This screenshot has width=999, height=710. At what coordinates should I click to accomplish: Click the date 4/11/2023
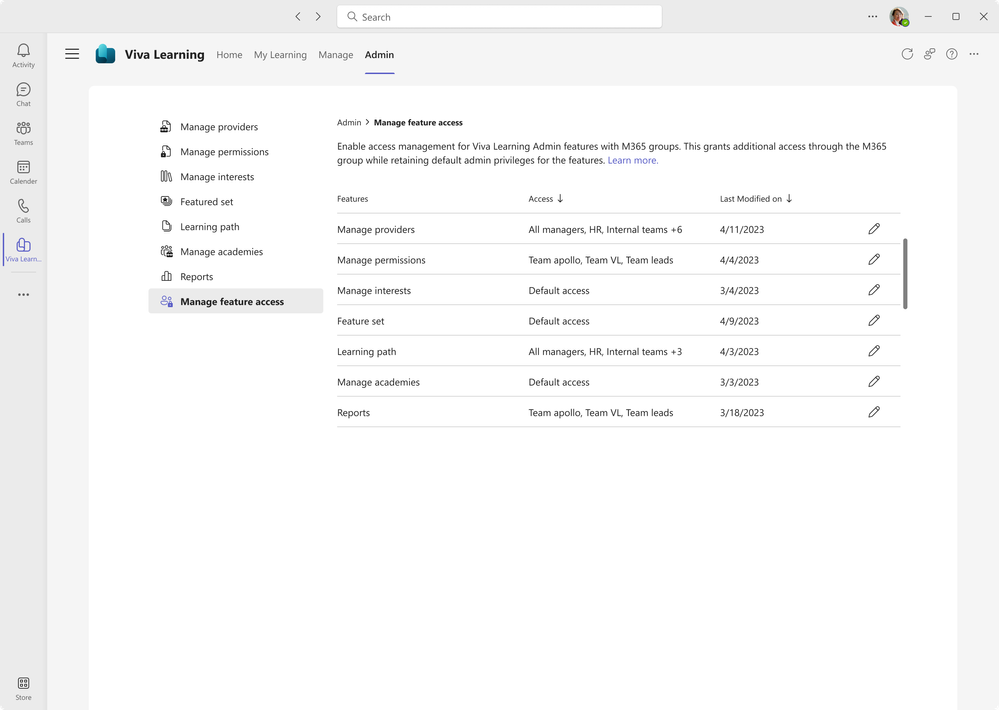[742, 229]
